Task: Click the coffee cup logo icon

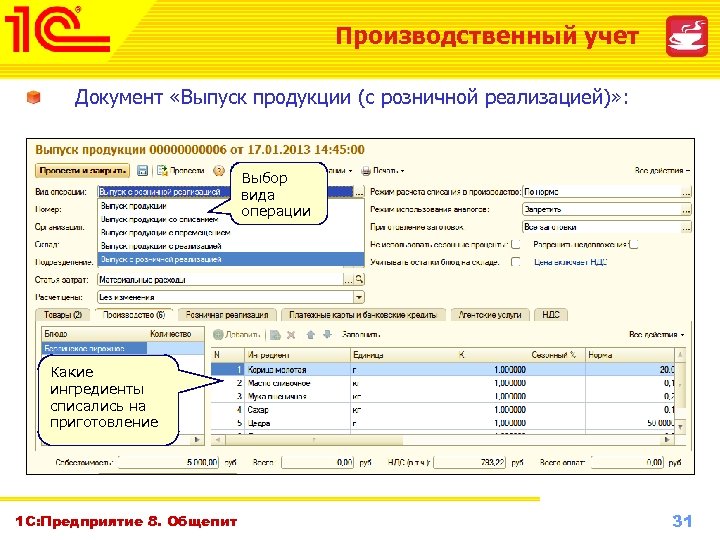Action: pos(686,36)
